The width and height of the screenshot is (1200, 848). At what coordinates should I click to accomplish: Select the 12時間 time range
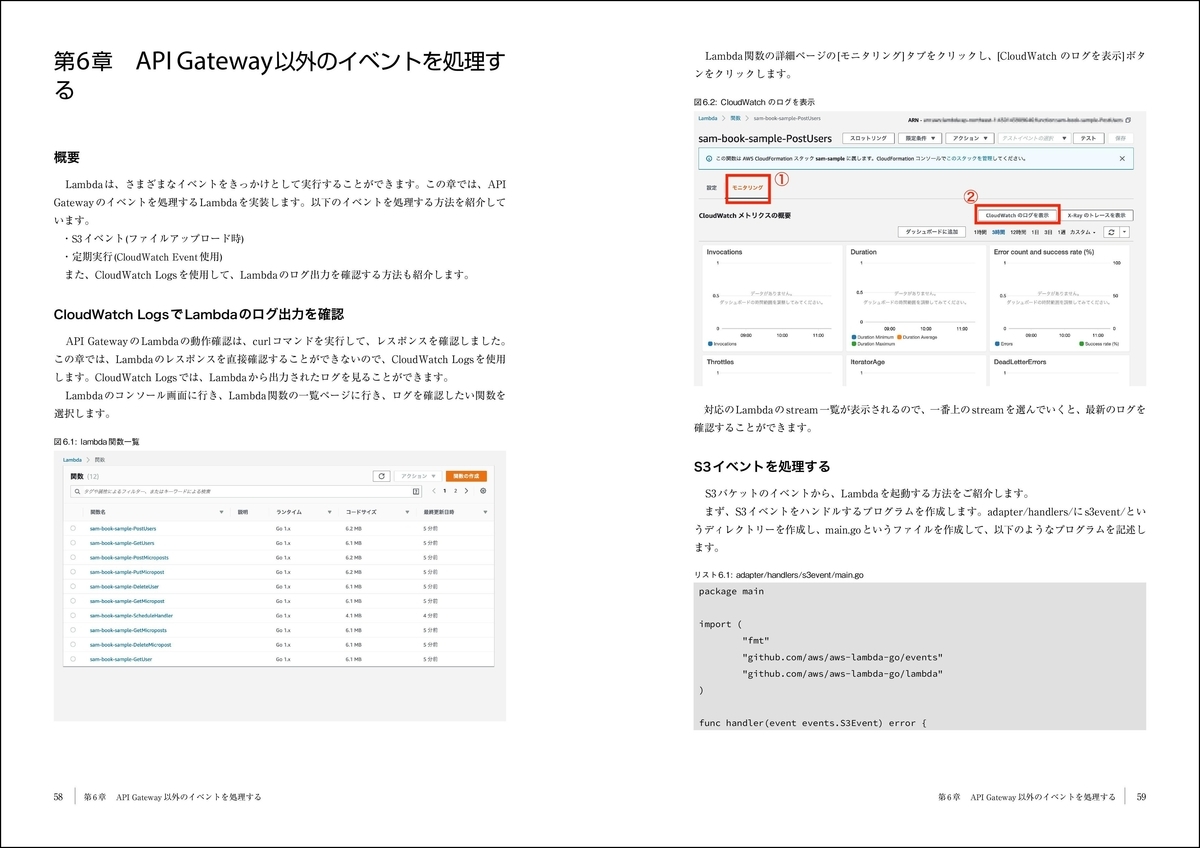tap(1018, 231)
